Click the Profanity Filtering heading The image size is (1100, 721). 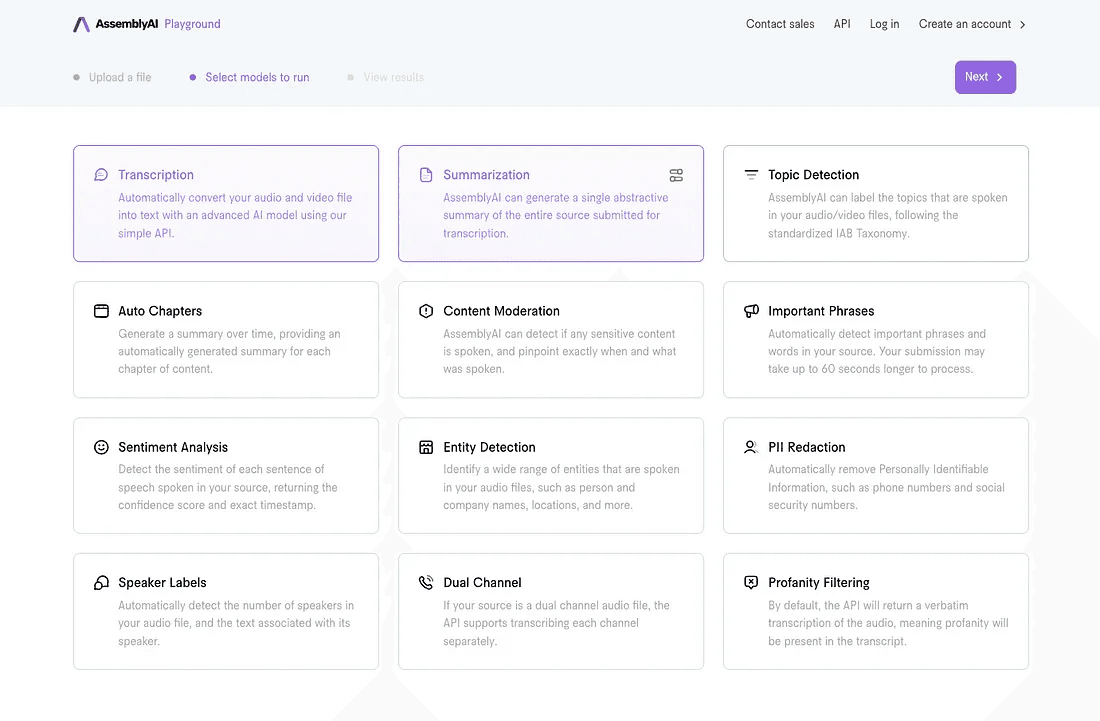click(x=819, y=582)
